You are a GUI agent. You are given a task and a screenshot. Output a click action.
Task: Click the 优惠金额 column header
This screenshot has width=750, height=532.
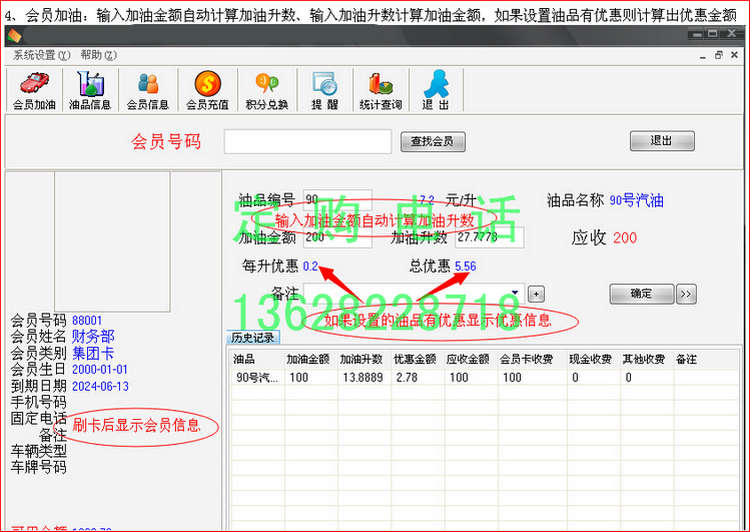tap(418, 359)
